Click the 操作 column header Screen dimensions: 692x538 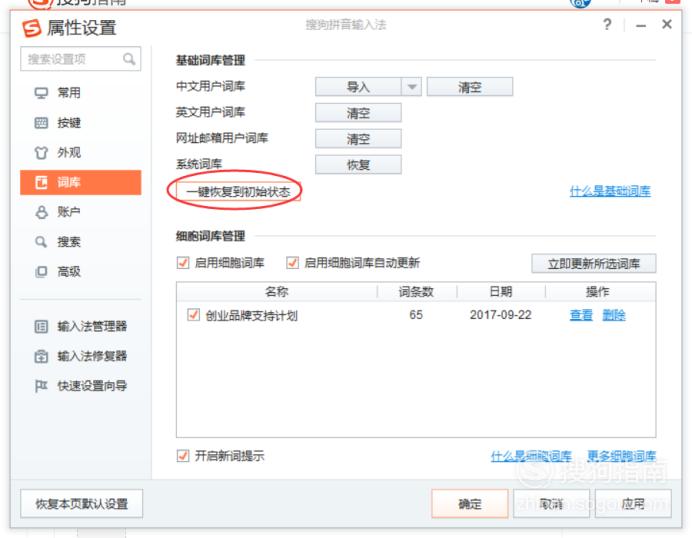pyautogui.click(x=597, y=292)
